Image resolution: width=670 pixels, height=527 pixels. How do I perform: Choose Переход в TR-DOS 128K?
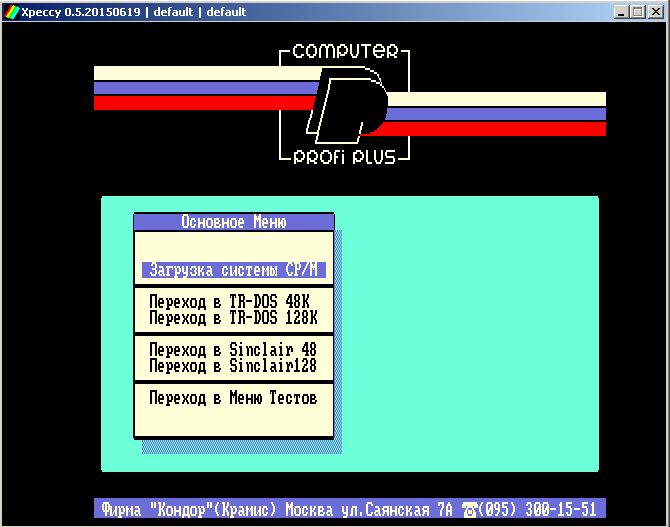coord(232,317)
